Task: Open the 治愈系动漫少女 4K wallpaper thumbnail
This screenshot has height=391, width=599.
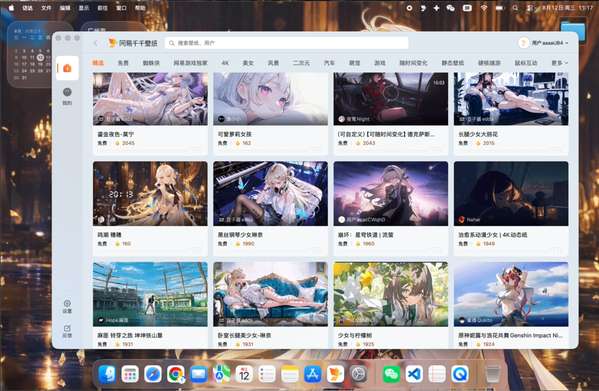Action: [511, 194]
